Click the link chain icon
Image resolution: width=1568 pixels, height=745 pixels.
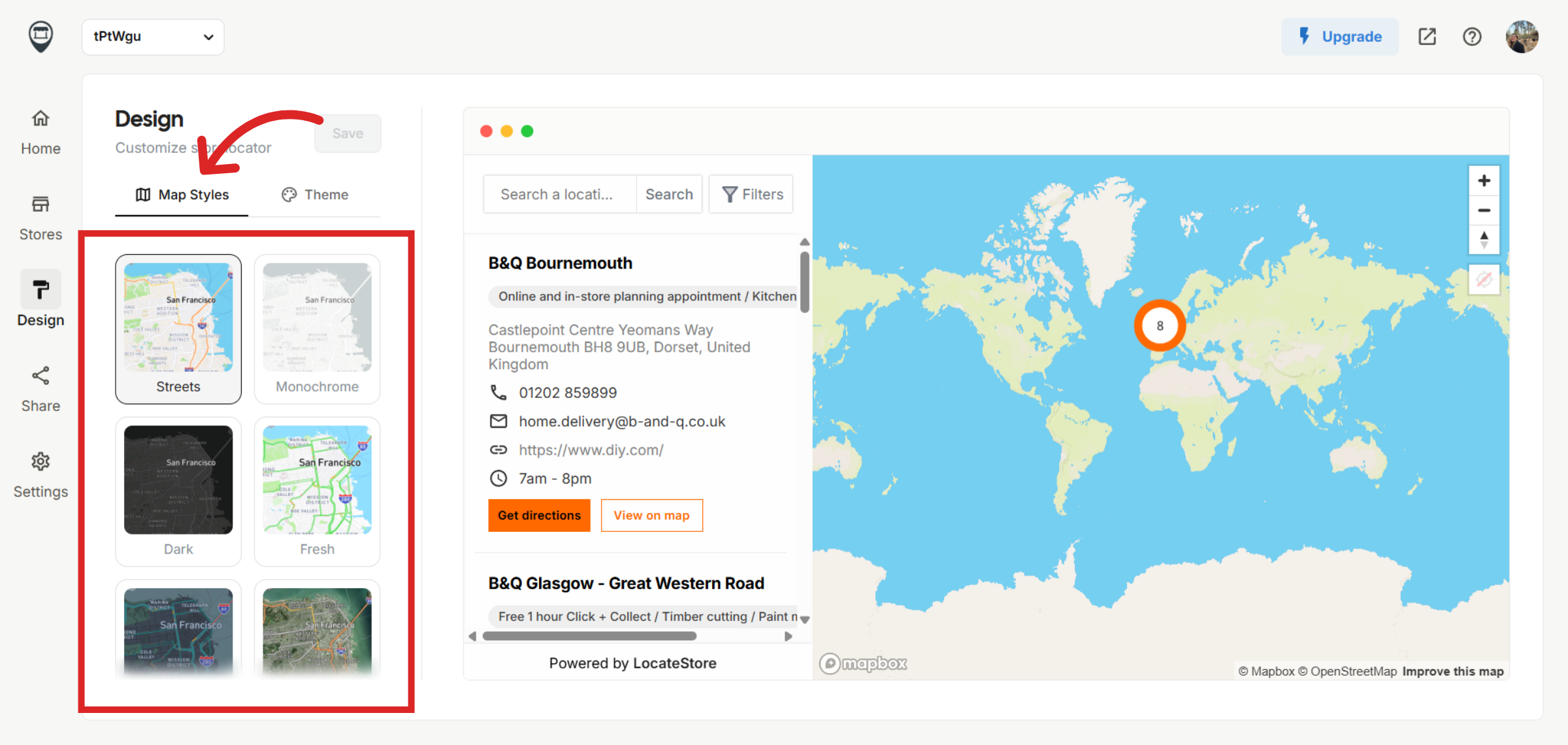498,450
